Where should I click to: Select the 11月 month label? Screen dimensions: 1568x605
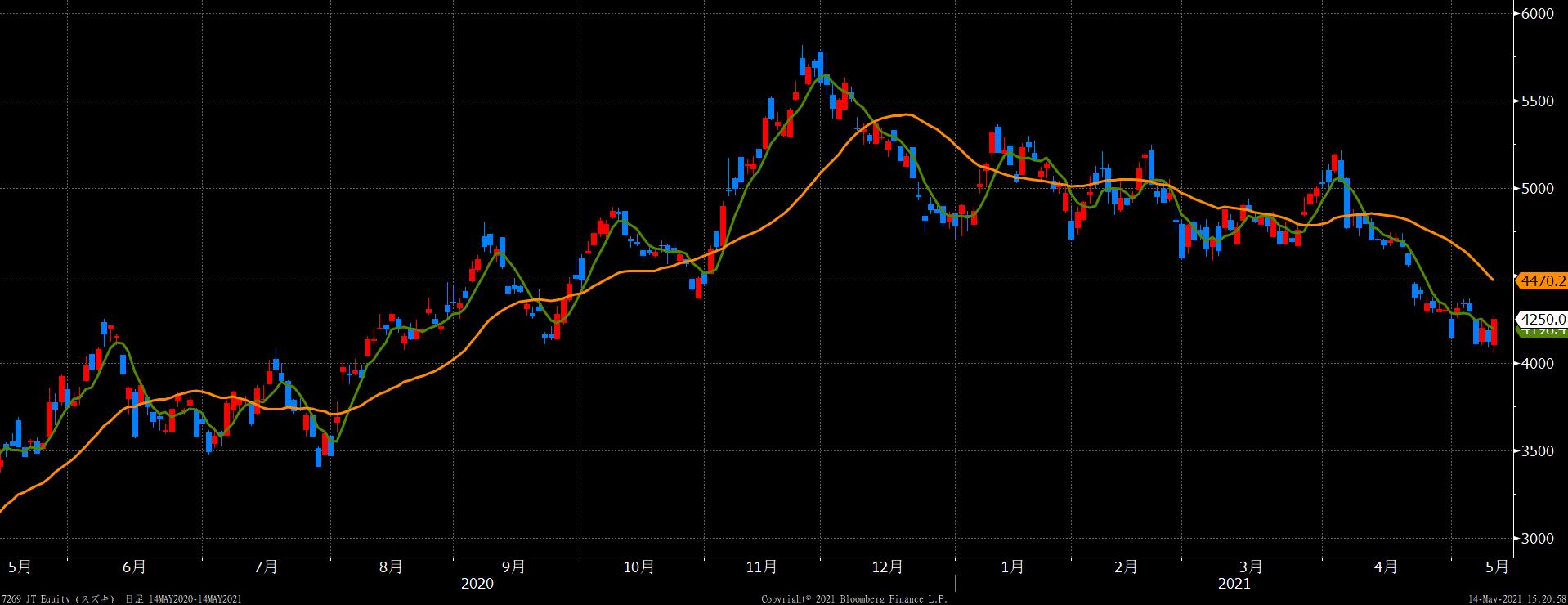[761, 567]
